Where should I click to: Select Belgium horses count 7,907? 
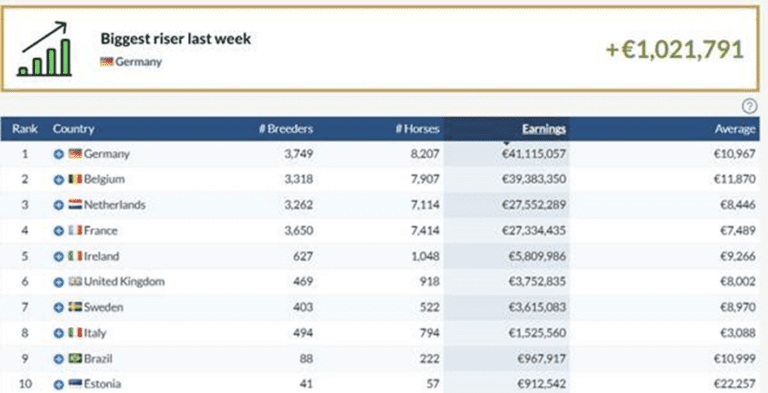click(425, 180)
